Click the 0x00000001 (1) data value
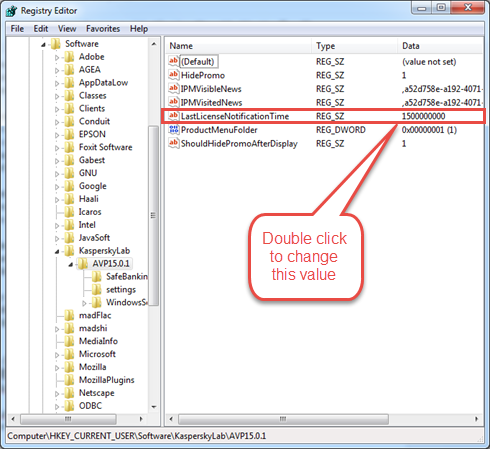Viewport: 490px width, 449px height. (429, 130)
